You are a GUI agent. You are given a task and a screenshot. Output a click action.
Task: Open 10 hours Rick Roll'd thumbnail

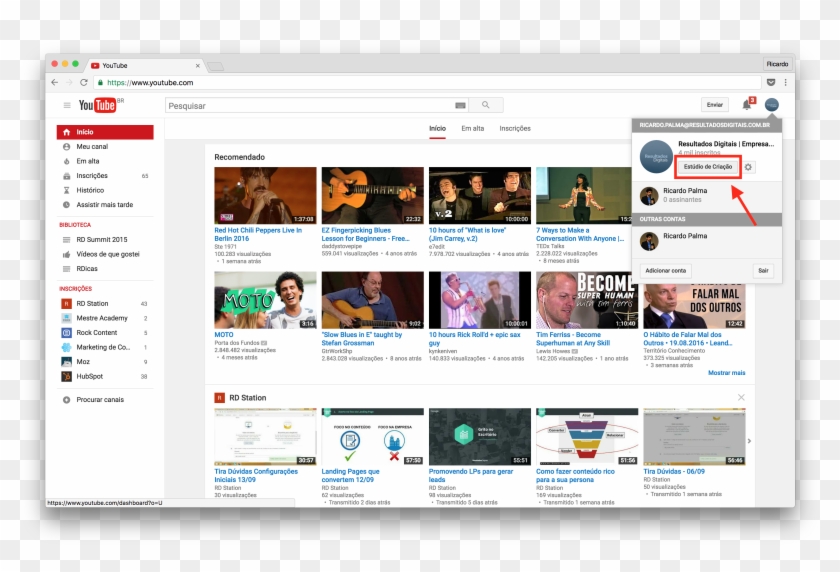(x=479, y=300)
